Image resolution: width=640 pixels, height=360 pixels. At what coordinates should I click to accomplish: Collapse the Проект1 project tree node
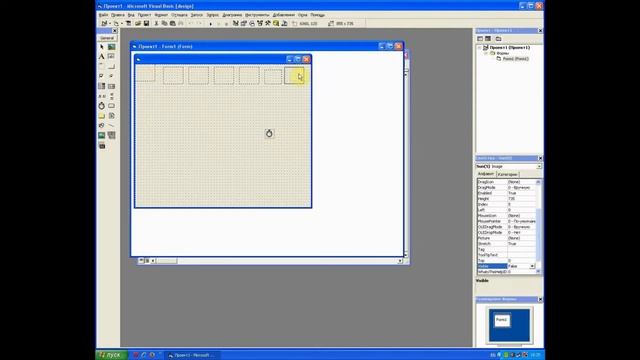480,48
